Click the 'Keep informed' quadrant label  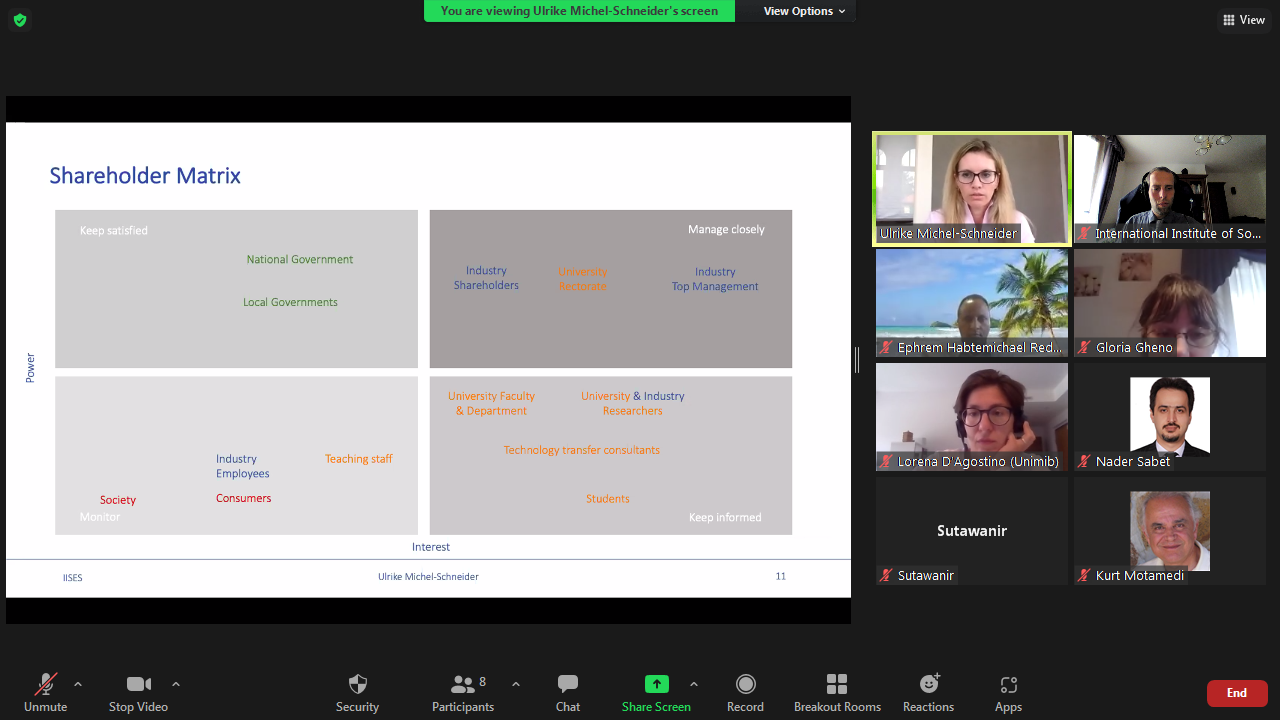[725, 517]
